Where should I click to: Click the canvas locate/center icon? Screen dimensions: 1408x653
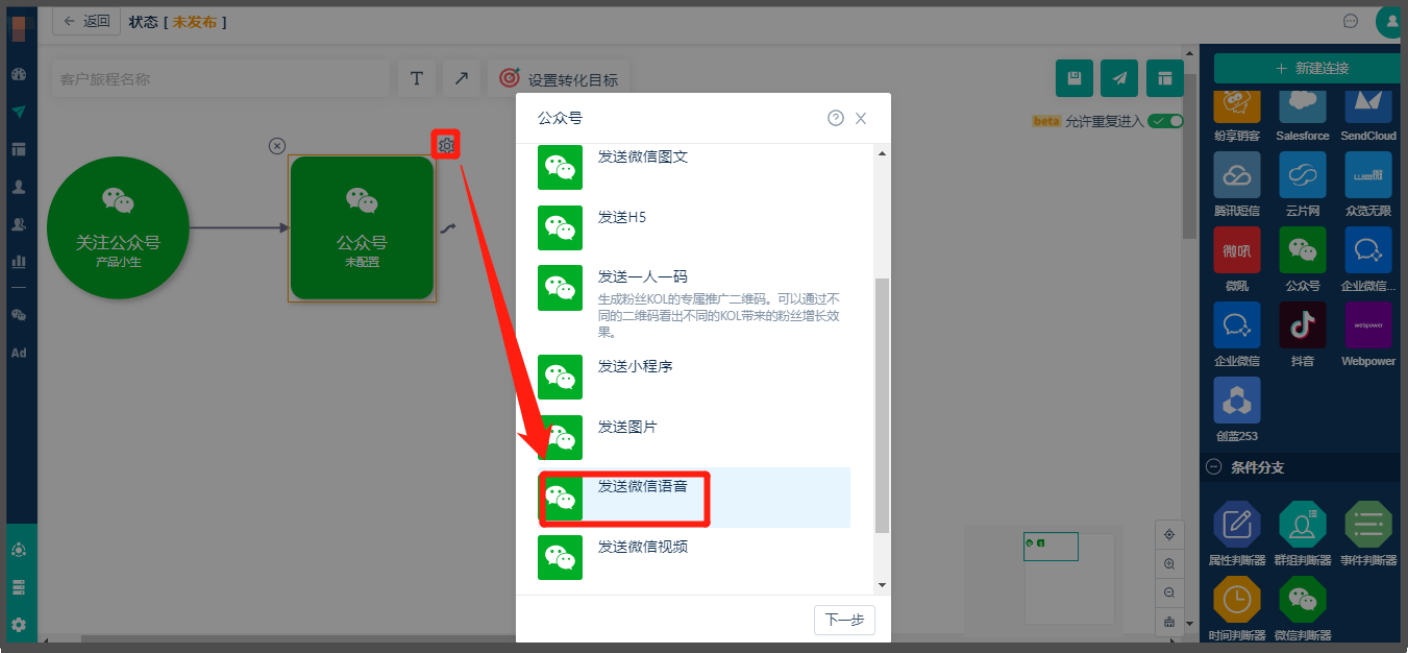point(1169,535)
